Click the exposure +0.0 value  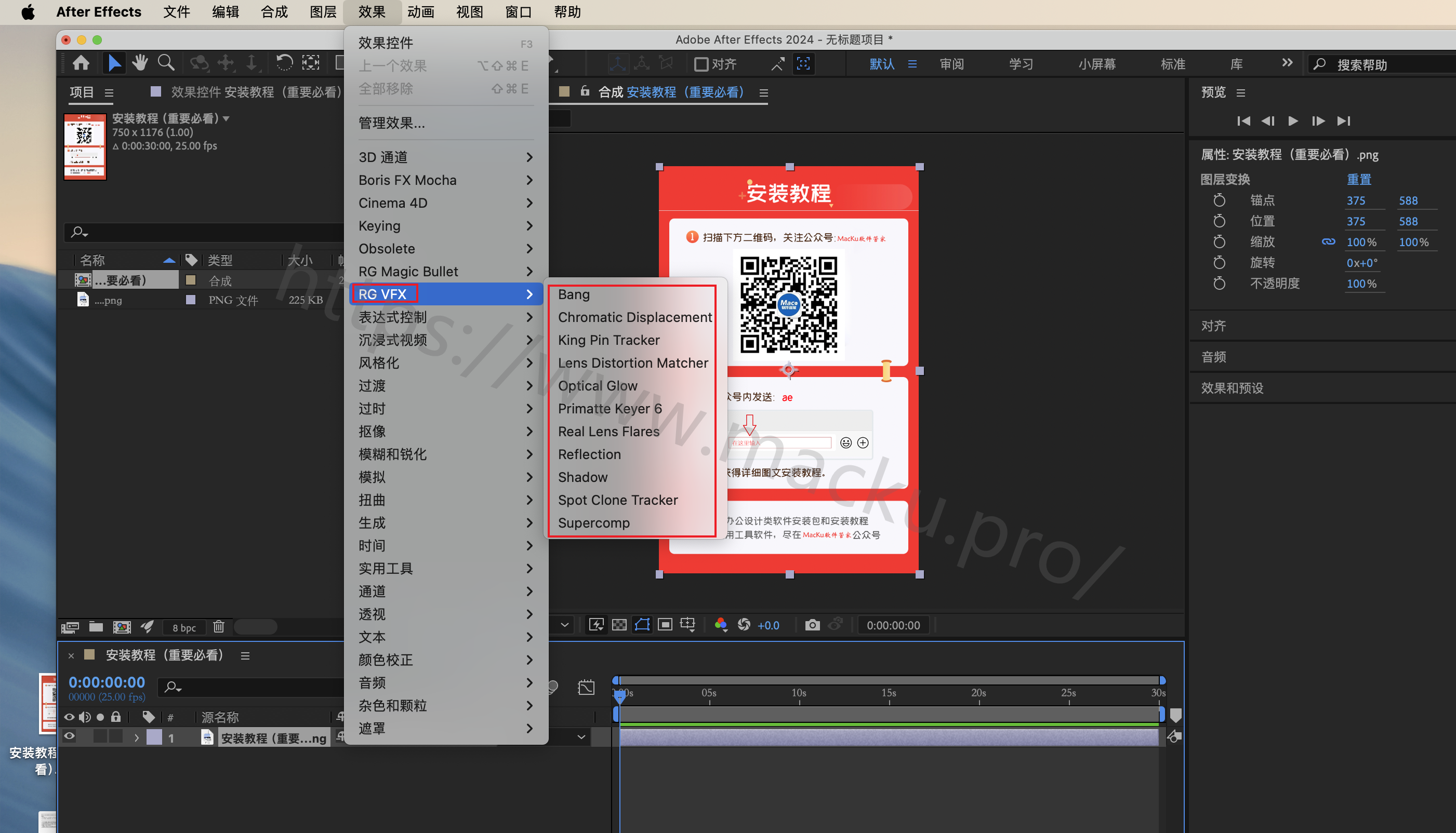point(768,625)
